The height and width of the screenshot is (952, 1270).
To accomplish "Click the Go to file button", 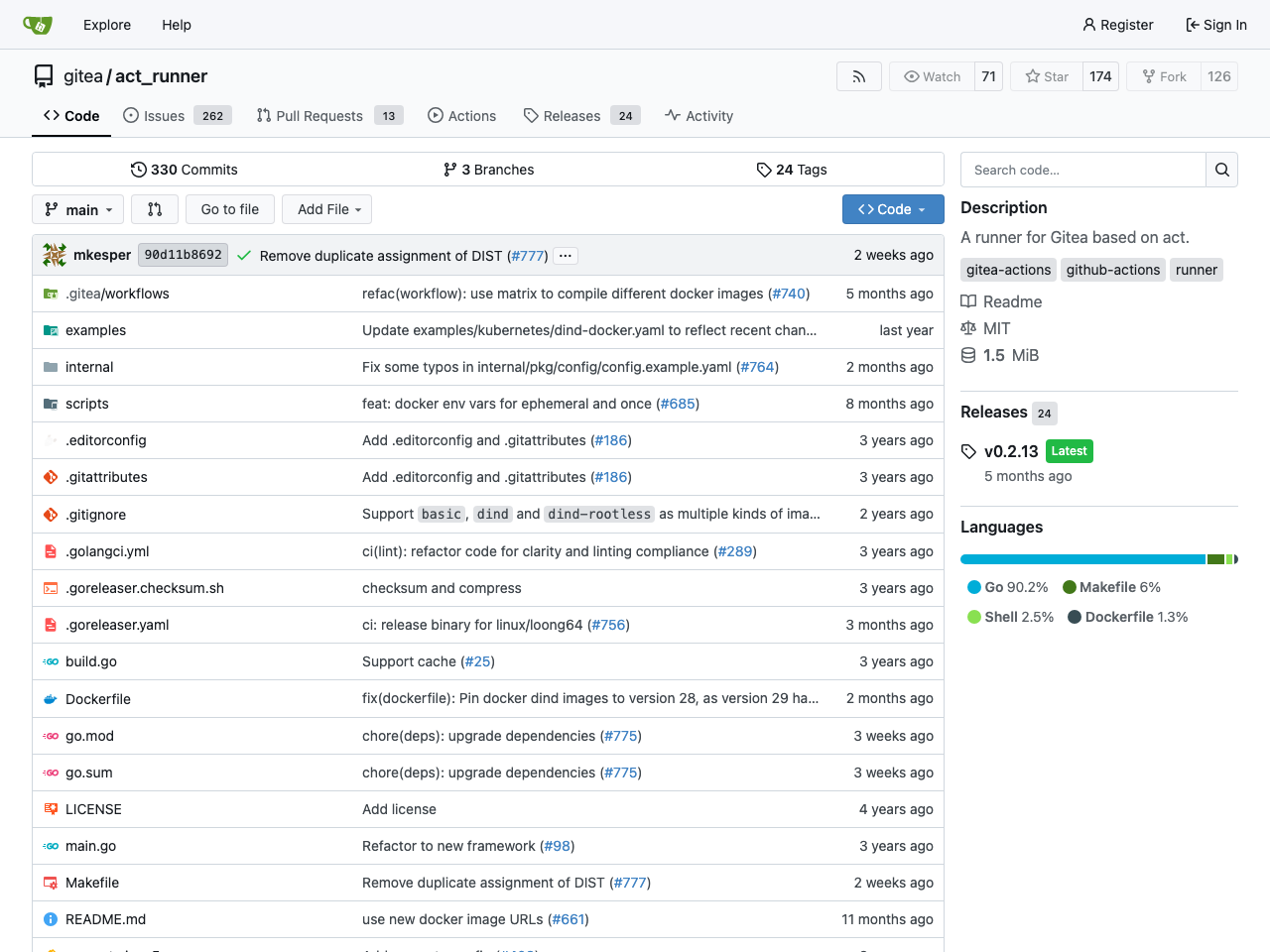I will (x=229, y=209).
